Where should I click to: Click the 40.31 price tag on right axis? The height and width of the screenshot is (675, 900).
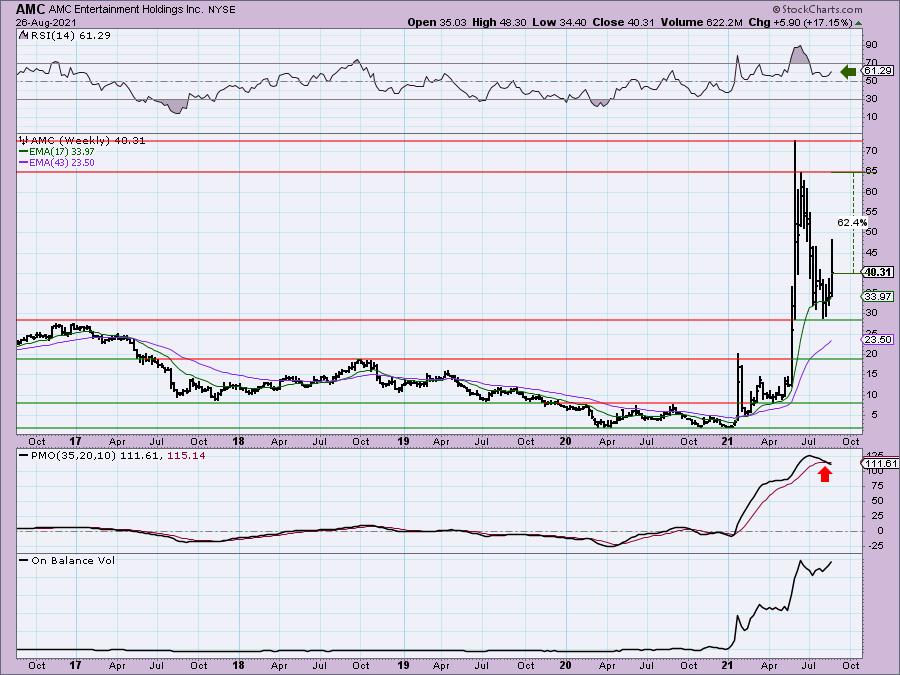pos(878,273)
